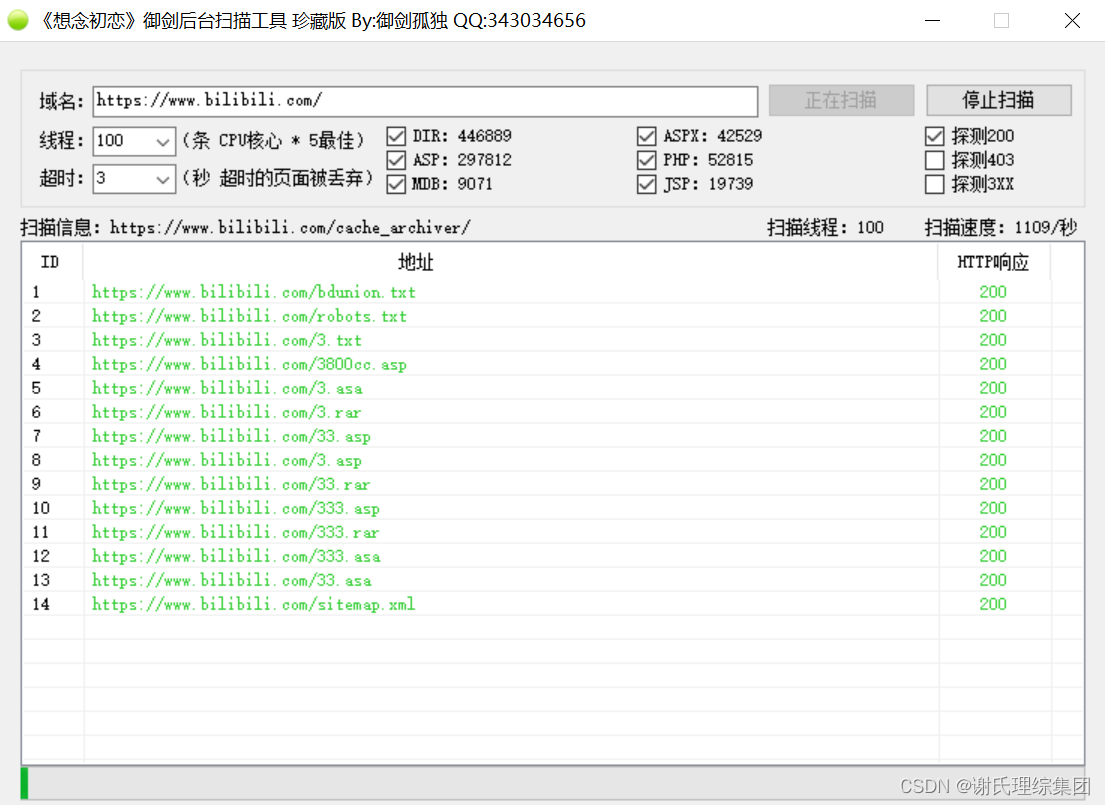Screen dimensions: 1105x805
Task: Open the 线程 thread count dropdown
Action: (x=163, y=141)
